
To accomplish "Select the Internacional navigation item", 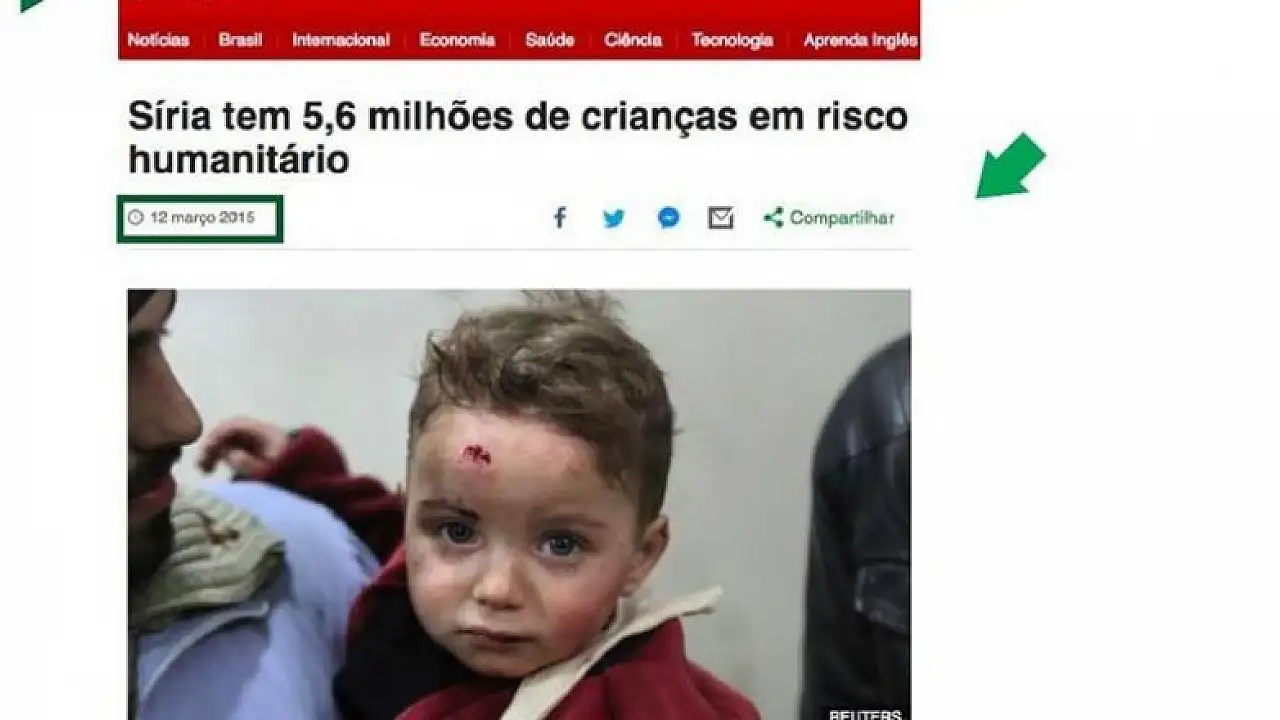I will click(340, 40).
